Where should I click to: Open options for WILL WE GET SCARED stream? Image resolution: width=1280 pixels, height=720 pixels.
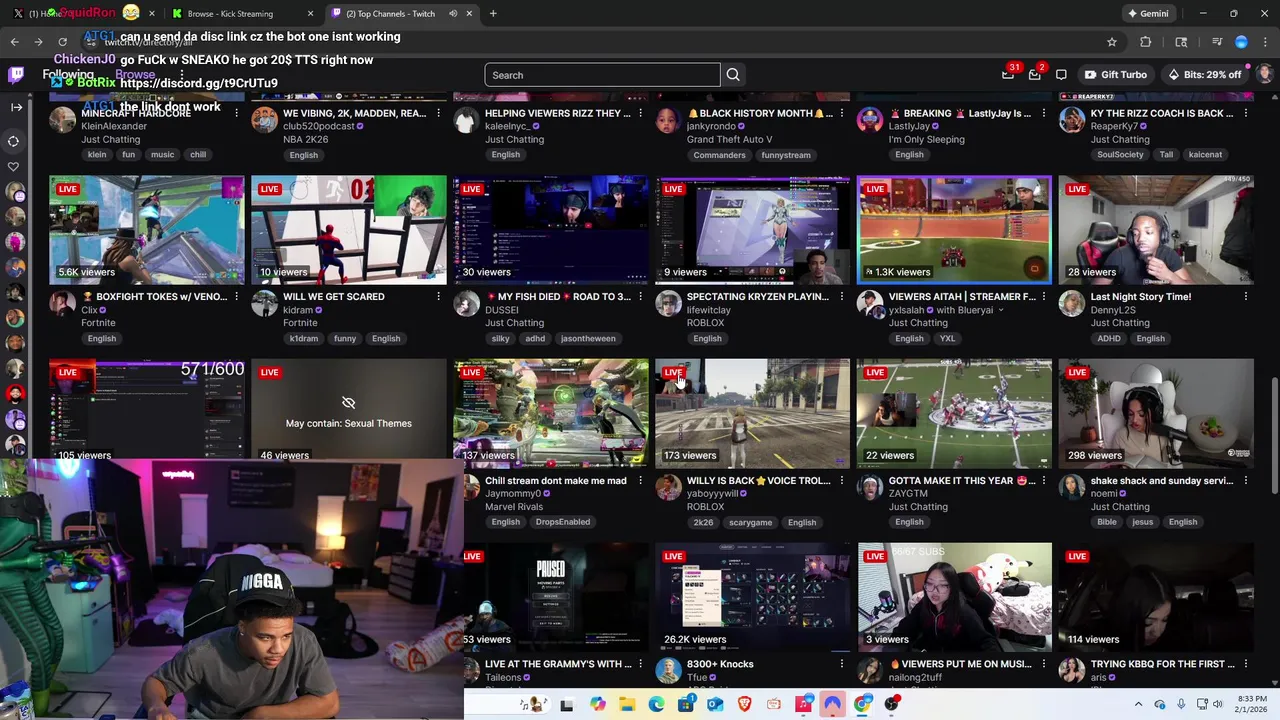click(438, 297)
